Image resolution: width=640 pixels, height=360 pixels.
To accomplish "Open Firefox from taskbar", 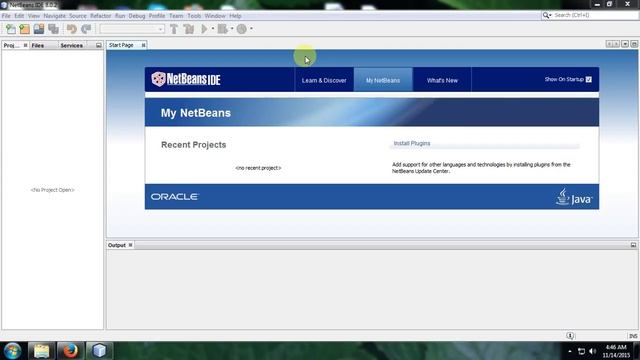I will [x=70, y=351].
